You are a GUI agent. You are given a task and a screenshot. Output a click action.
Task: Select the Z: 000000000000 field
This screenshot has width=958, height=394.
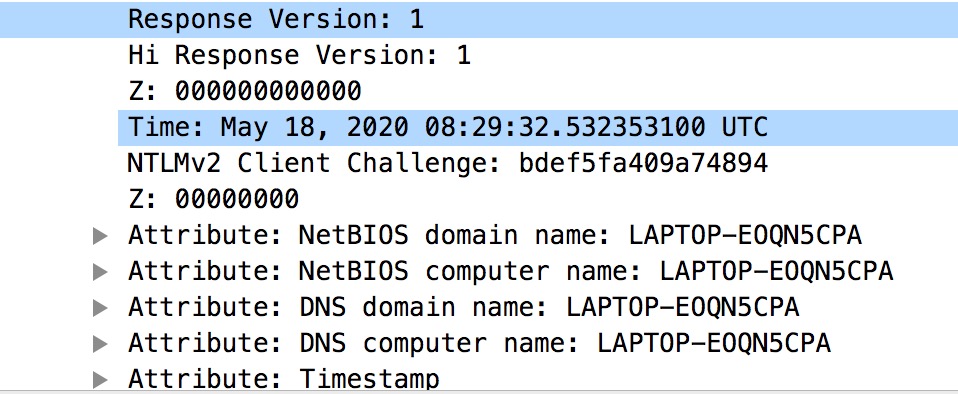(244, 92)
